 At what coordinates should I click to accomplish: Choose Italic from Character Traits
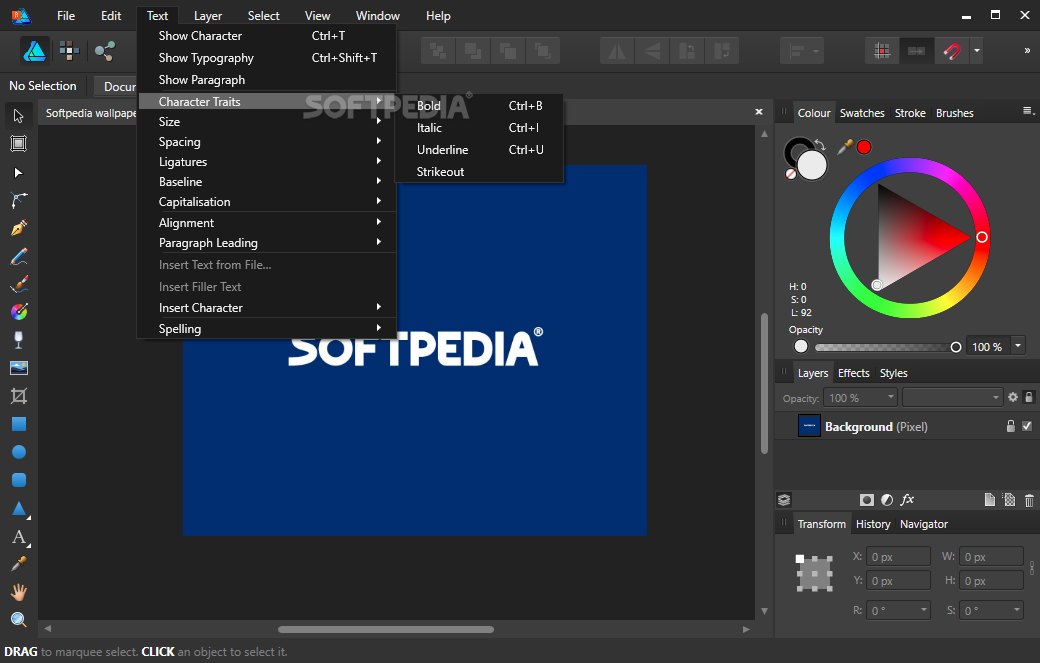pos(479,128)
